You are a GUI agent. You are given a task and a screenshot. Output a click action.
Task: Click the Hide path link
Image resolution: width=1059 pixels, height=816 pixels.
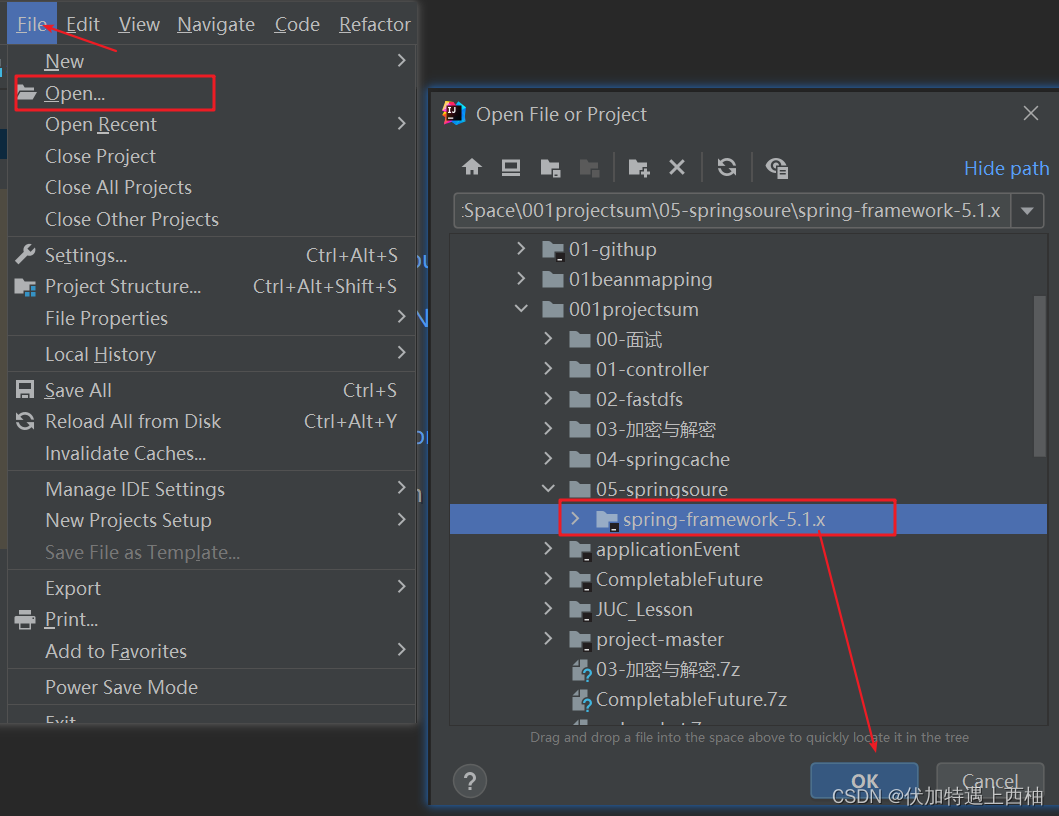[1006, 168]
